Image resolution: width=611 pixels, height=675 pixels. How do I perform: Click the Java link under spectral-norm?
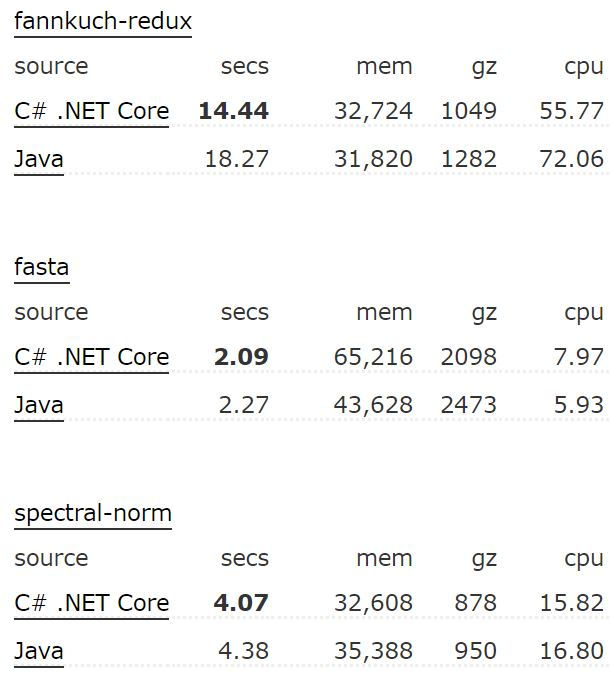pyautogui.click(x=39, y=650)
